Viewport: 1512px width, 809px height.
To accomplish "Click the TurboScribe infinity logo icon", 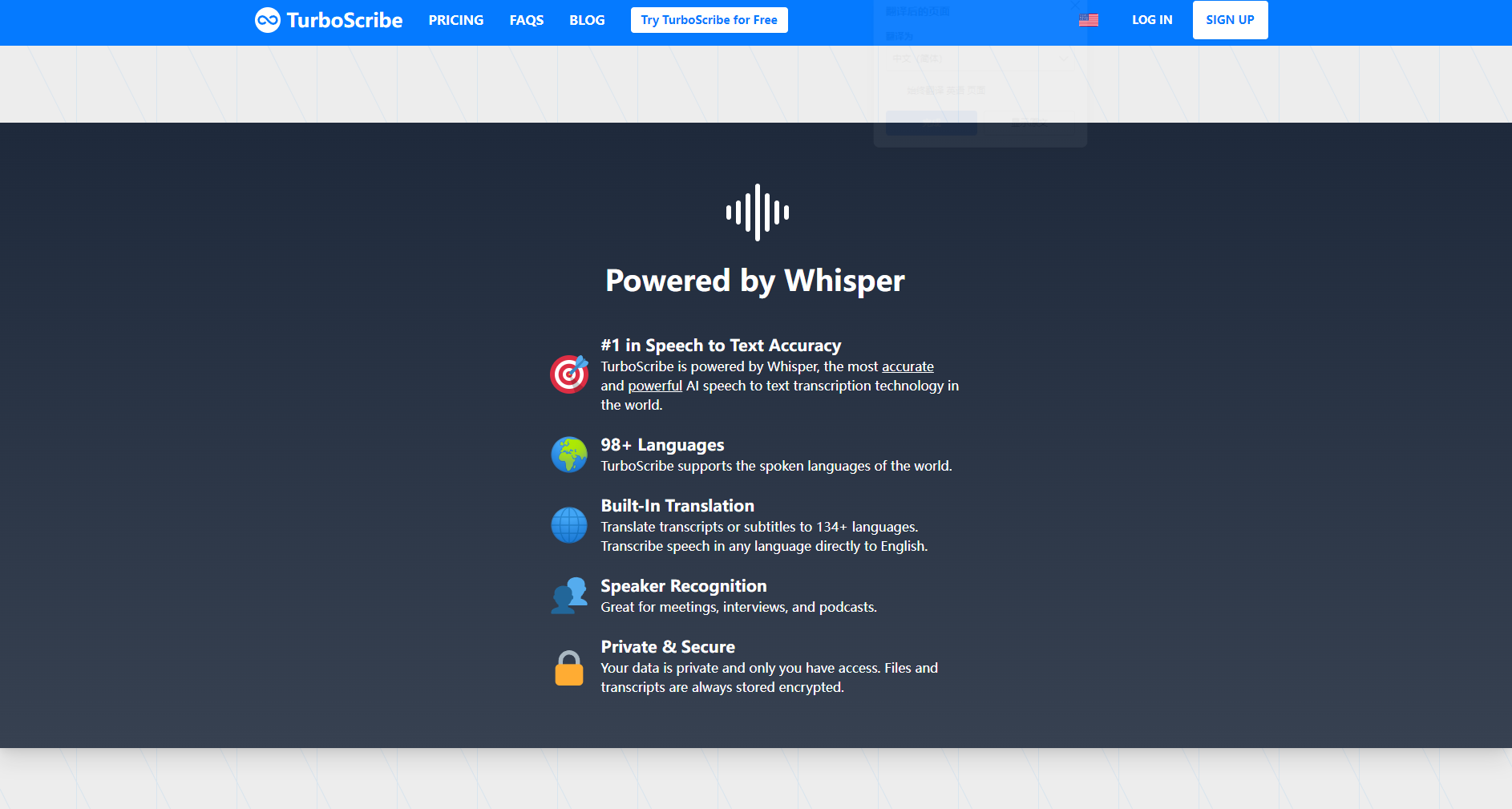I will pyautogui.click(x=268, y=20).
